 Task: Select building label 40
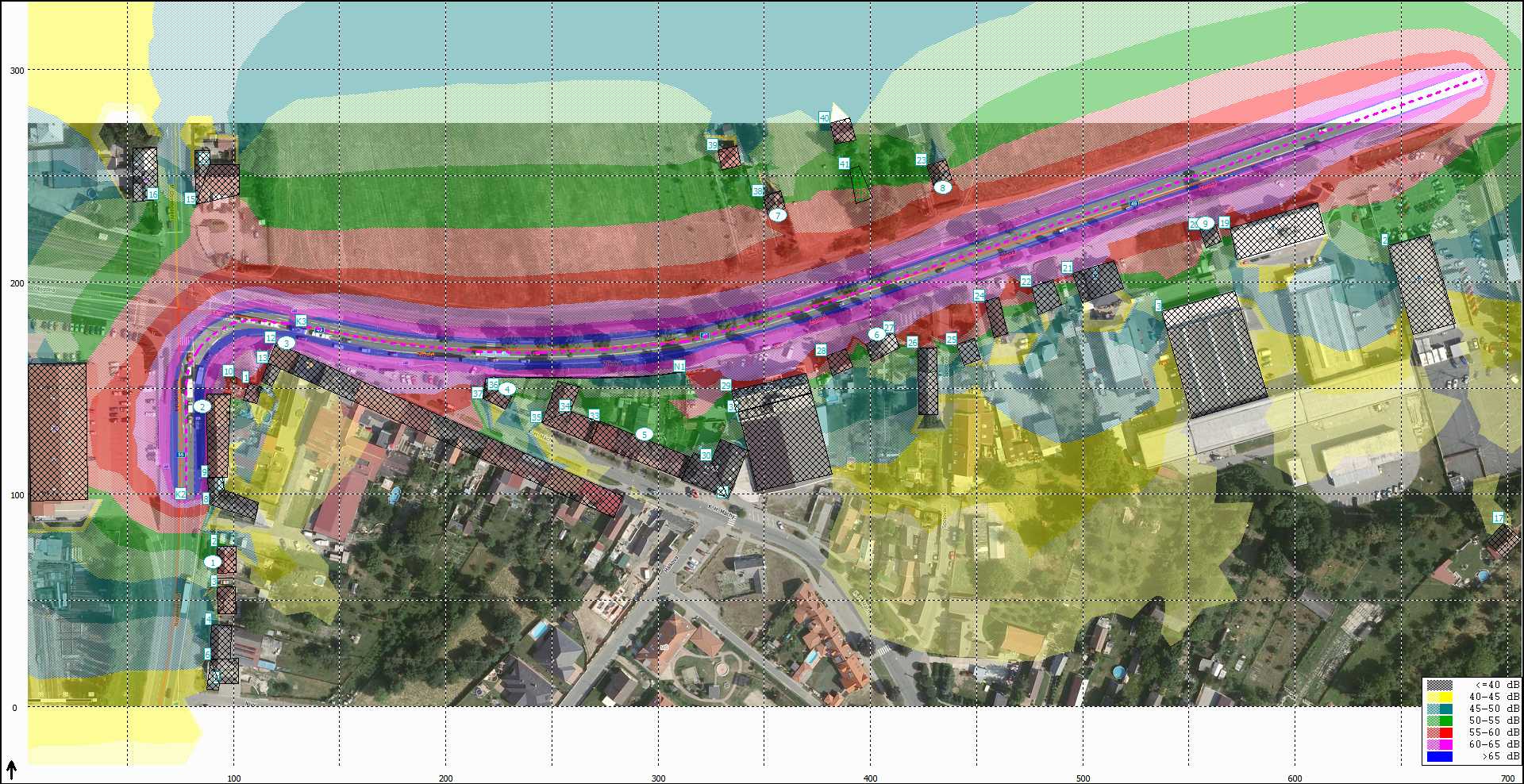pos(824,118)
